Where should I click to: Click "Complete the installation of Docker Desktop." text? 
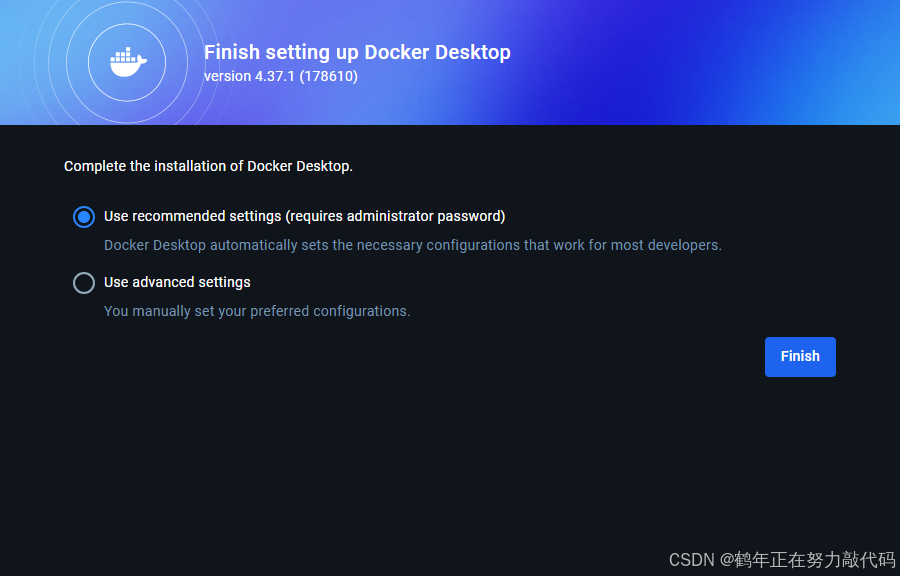[208, 166]
